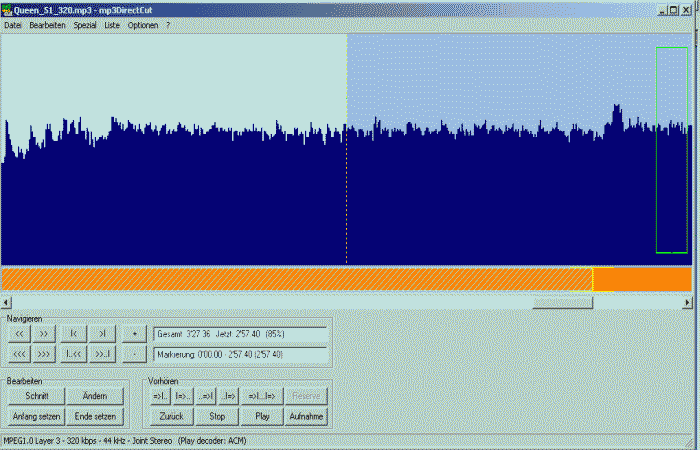Zoom in with the + button
Viewport: 700px width, 450px height.
(x=135, y=334)
